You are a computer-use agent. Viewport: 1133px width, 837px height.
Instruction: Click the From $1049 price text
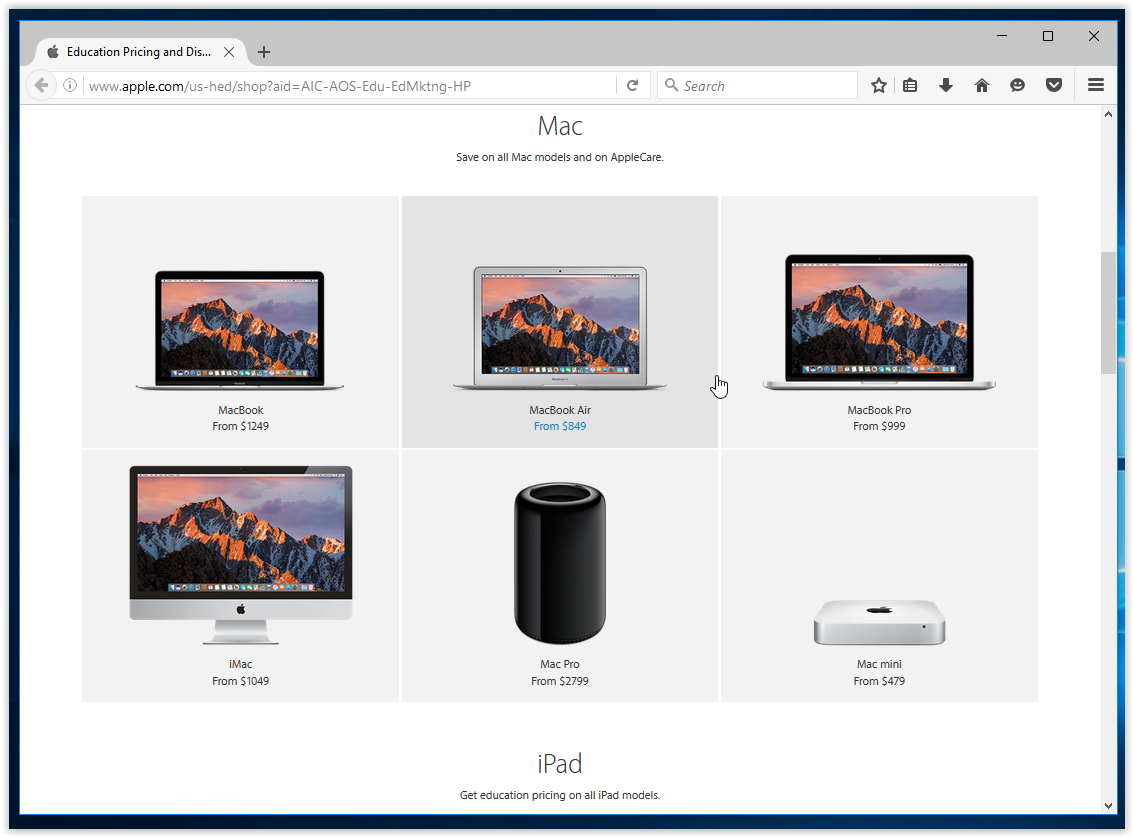click(241, 681)
